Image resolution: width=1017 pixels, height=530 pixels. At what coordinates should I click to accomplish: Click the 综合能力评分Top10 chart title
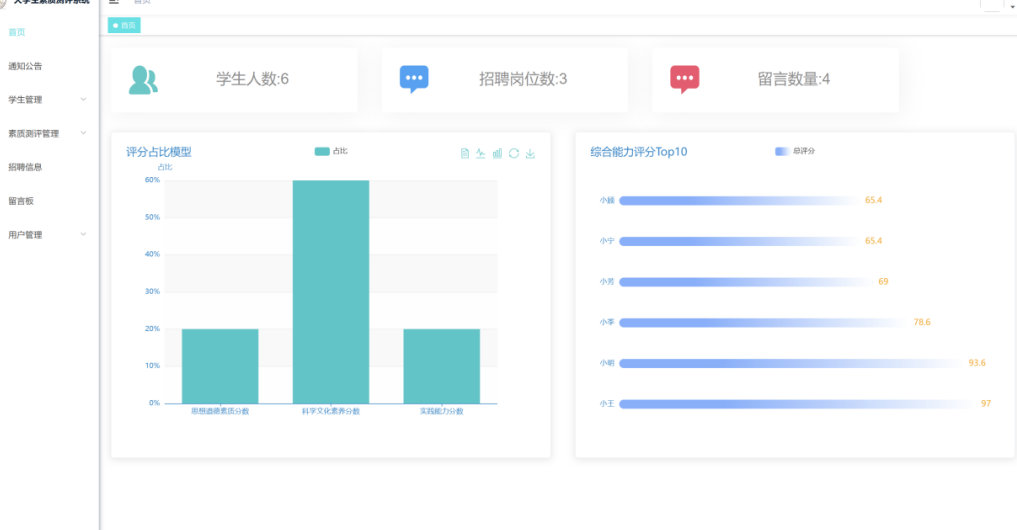[639, 152]
